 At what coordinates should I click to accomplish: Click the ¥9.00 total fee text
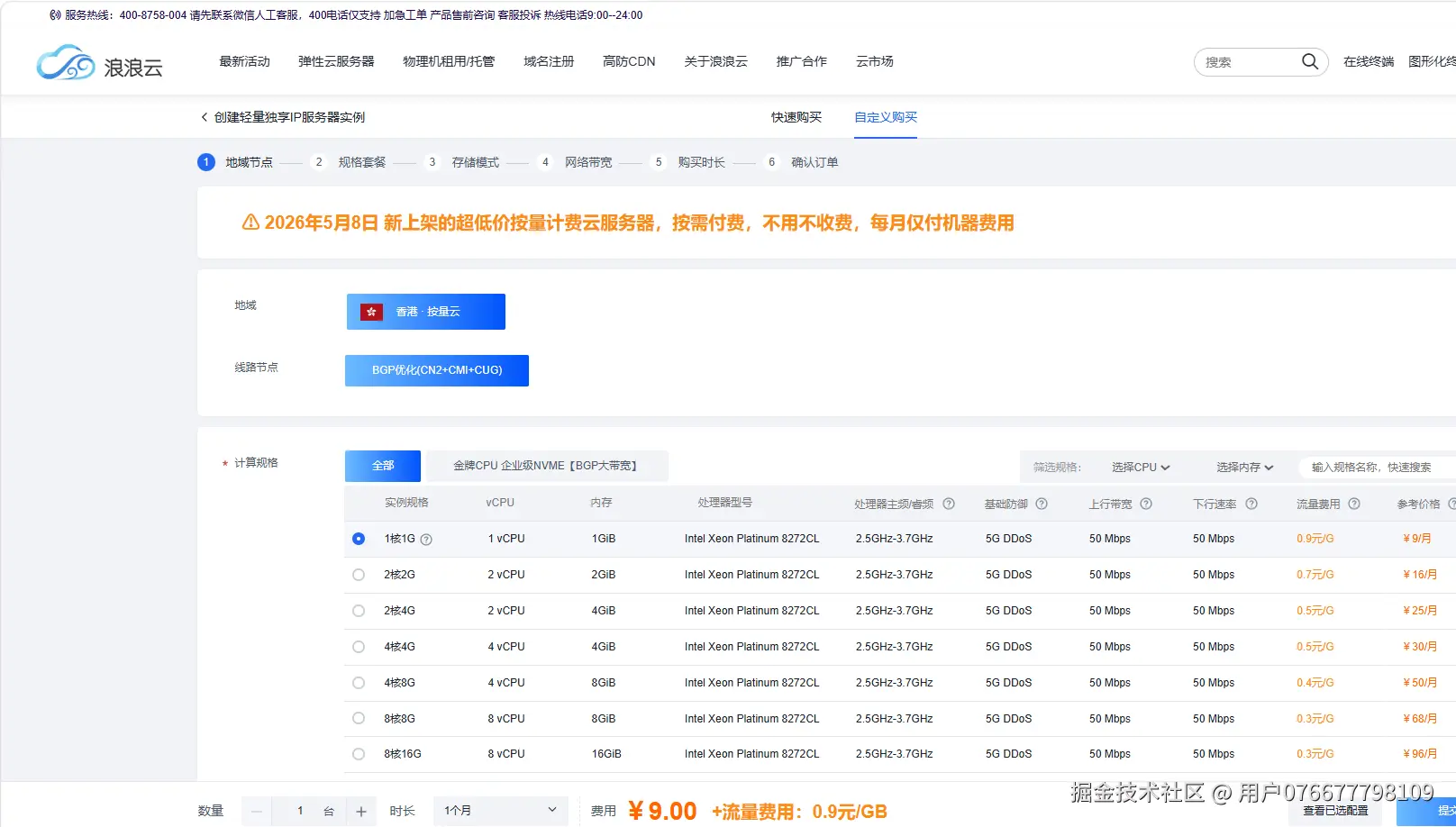click(662, 812)
